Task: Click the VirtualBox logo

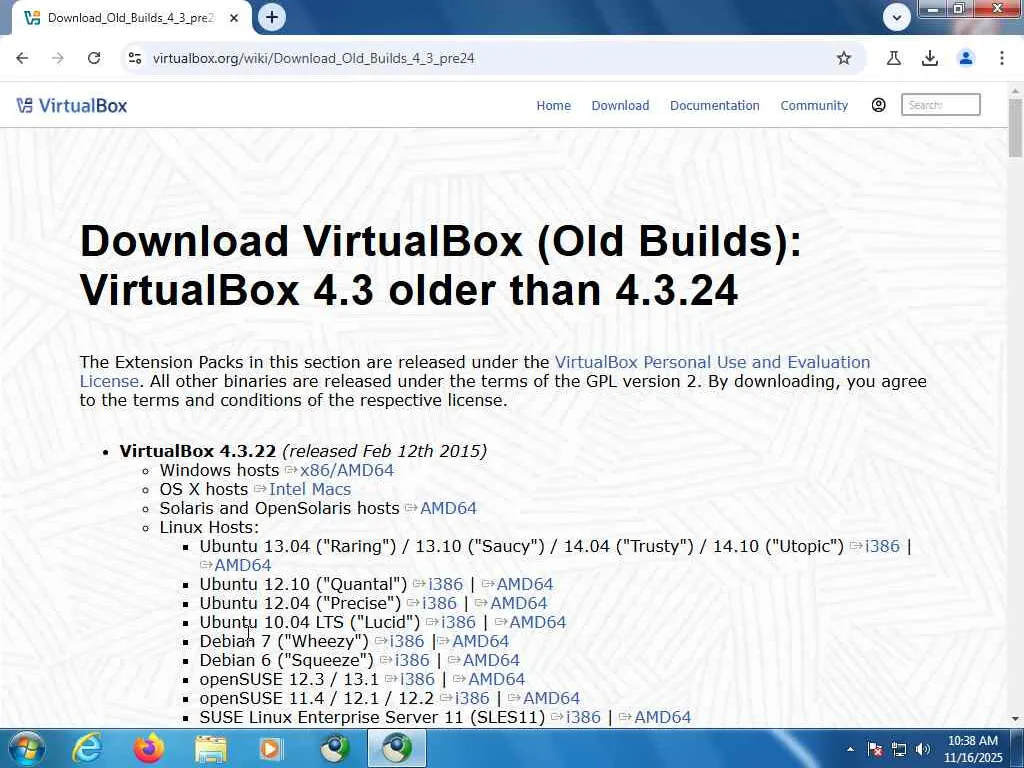Action: click(x=72, y=105)
